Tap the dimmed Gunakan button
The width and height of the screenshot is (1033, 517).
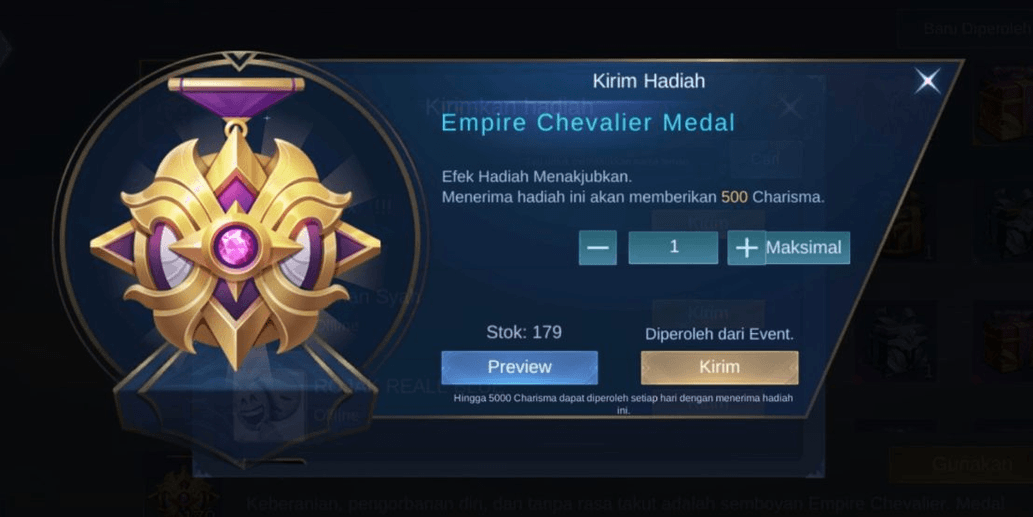pos(970,464)
